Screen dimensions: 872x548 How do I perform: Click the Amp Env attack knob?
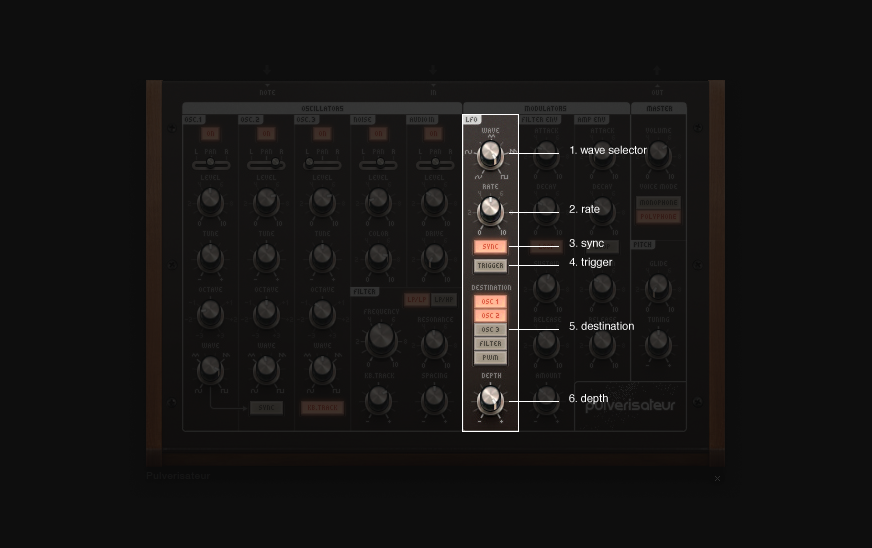pos(602,154)
